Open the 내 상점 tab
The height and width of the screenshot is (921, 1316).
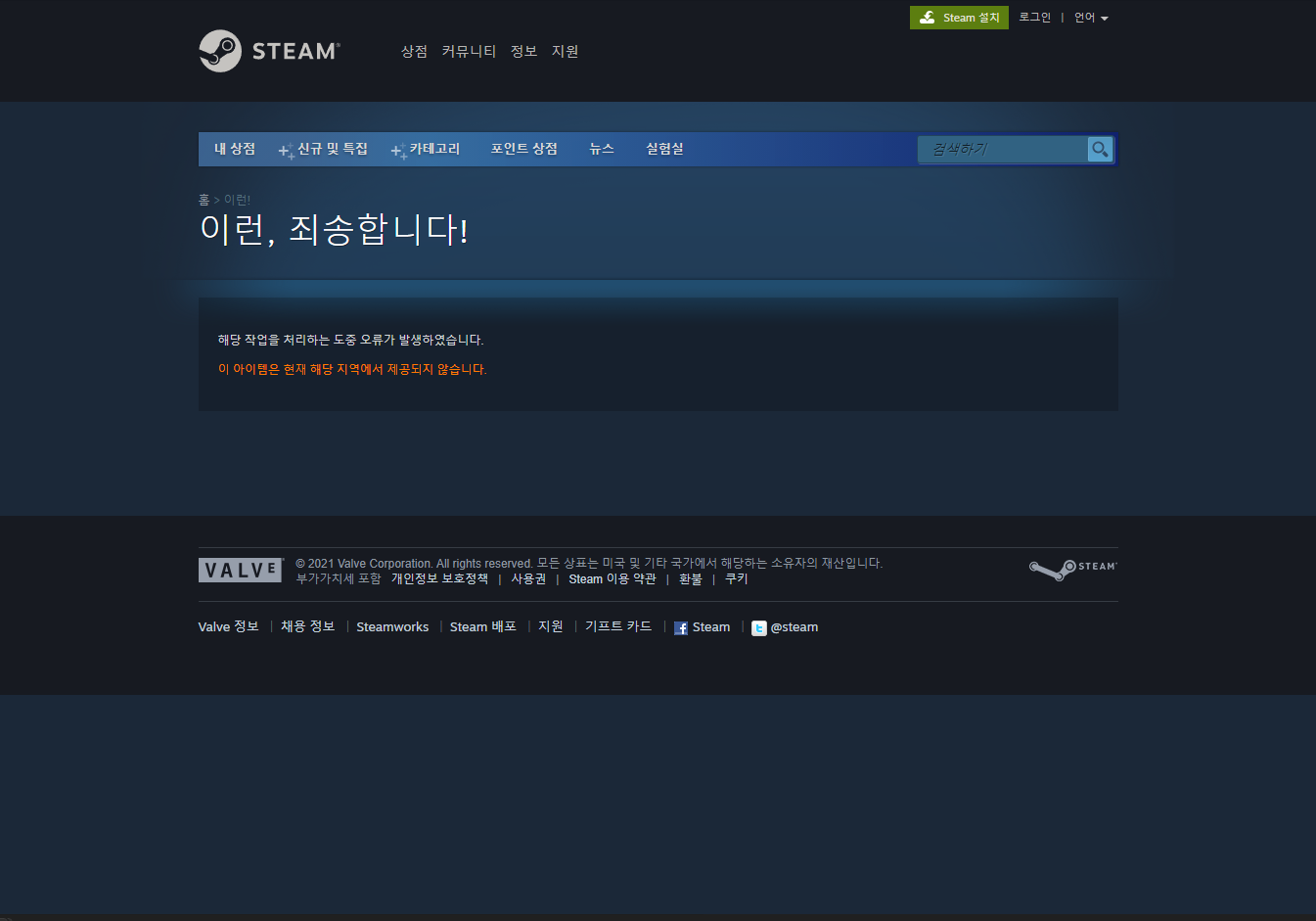point(235,149)
